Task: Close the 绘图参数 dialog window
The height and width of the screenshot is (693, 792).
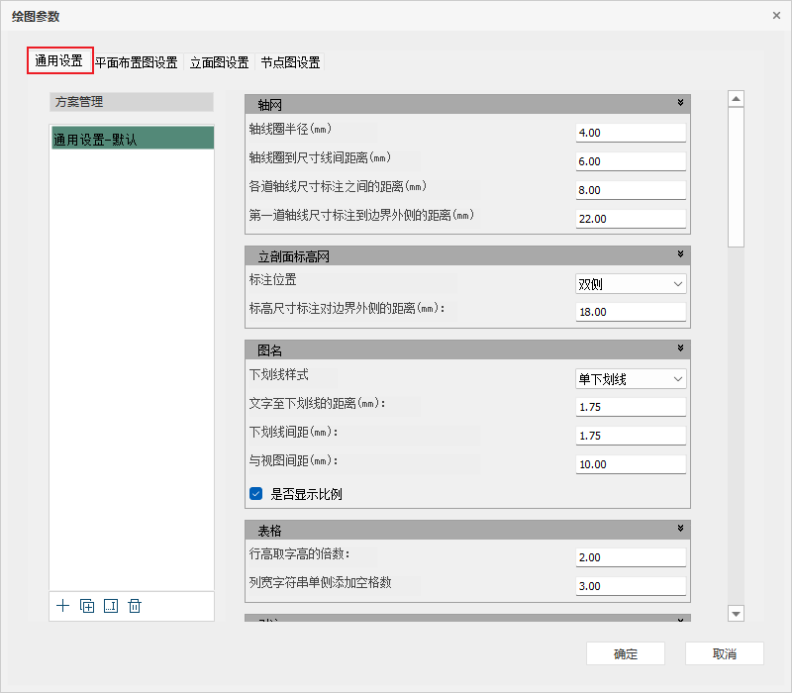Action: click(776, 15)
